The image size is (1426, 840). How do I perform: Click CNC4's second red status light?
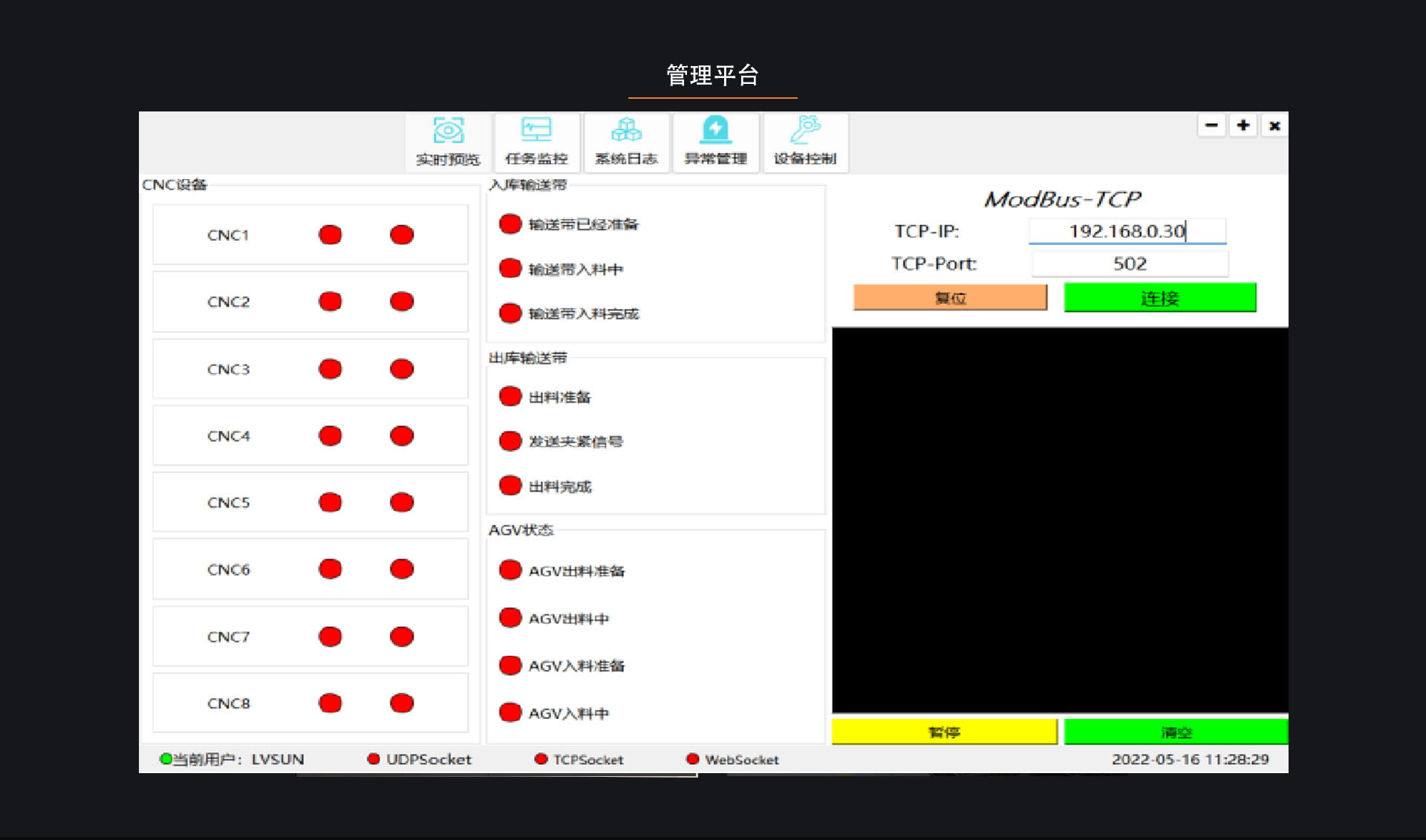coord(401,436)
